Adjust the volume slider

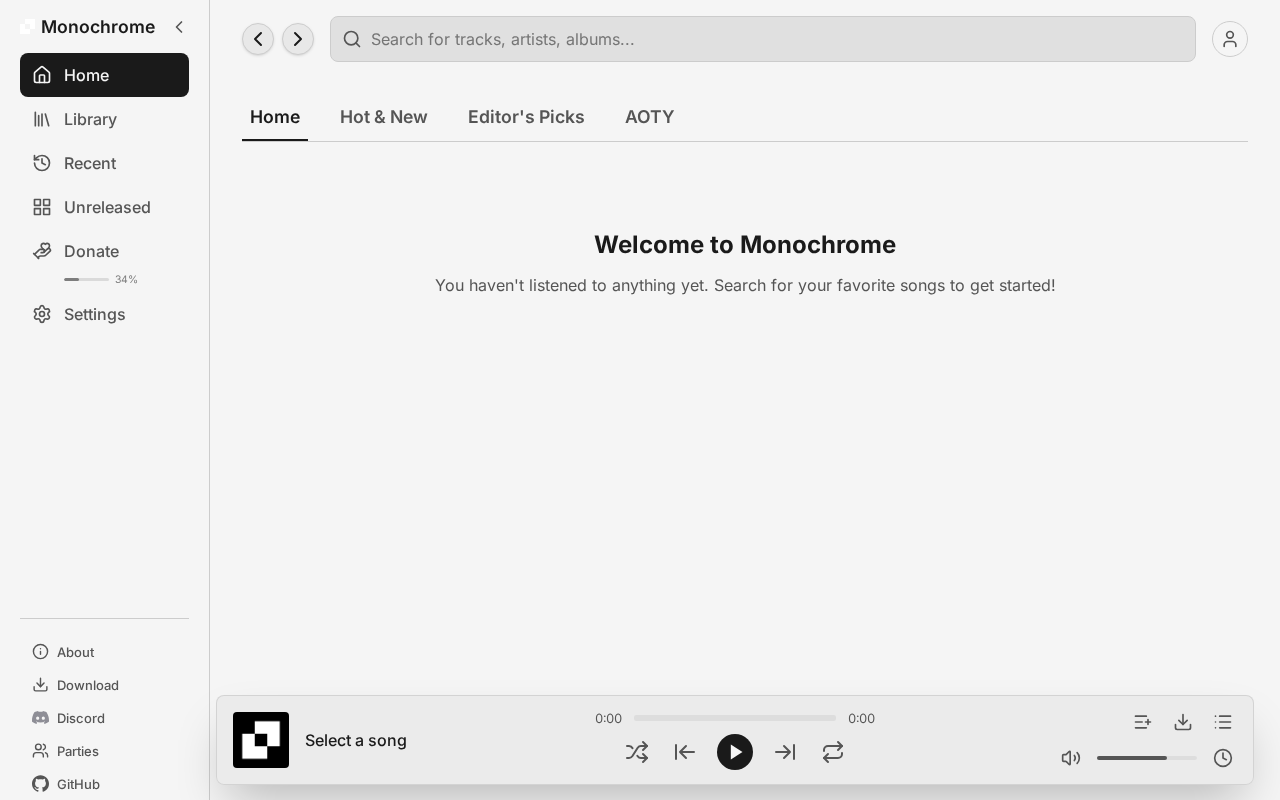1147,758
